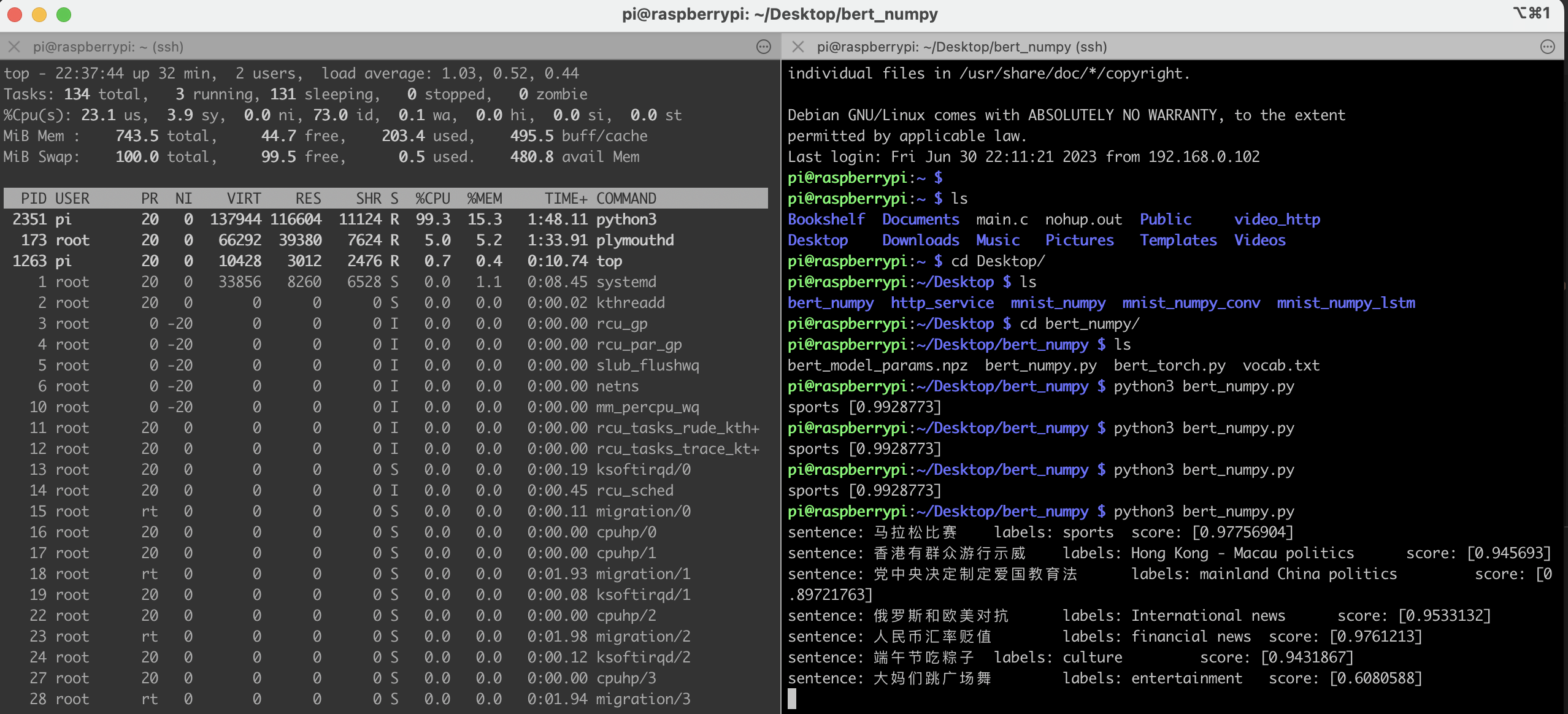The width and height of the screenshot is (1568, 714).
Task: Click the 'Documents' directory name
Action: pos(921,220)
